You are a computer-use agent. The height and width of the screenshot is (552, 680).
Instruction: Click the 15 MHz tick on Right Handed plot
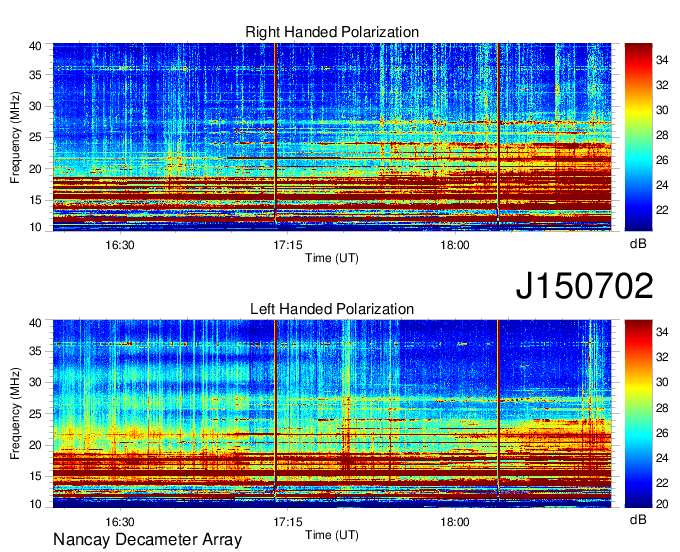pos(35,200)
